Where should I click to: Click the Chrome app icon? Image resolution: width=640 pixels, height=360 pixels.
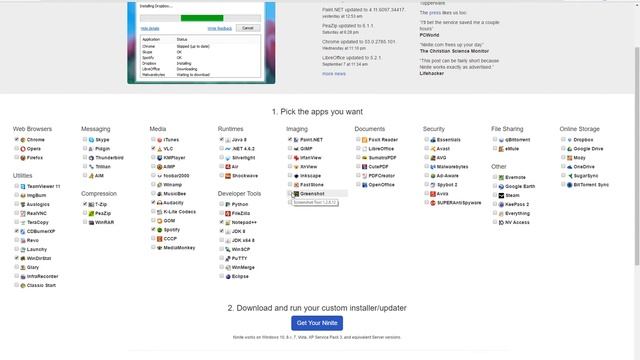[23, 140]
